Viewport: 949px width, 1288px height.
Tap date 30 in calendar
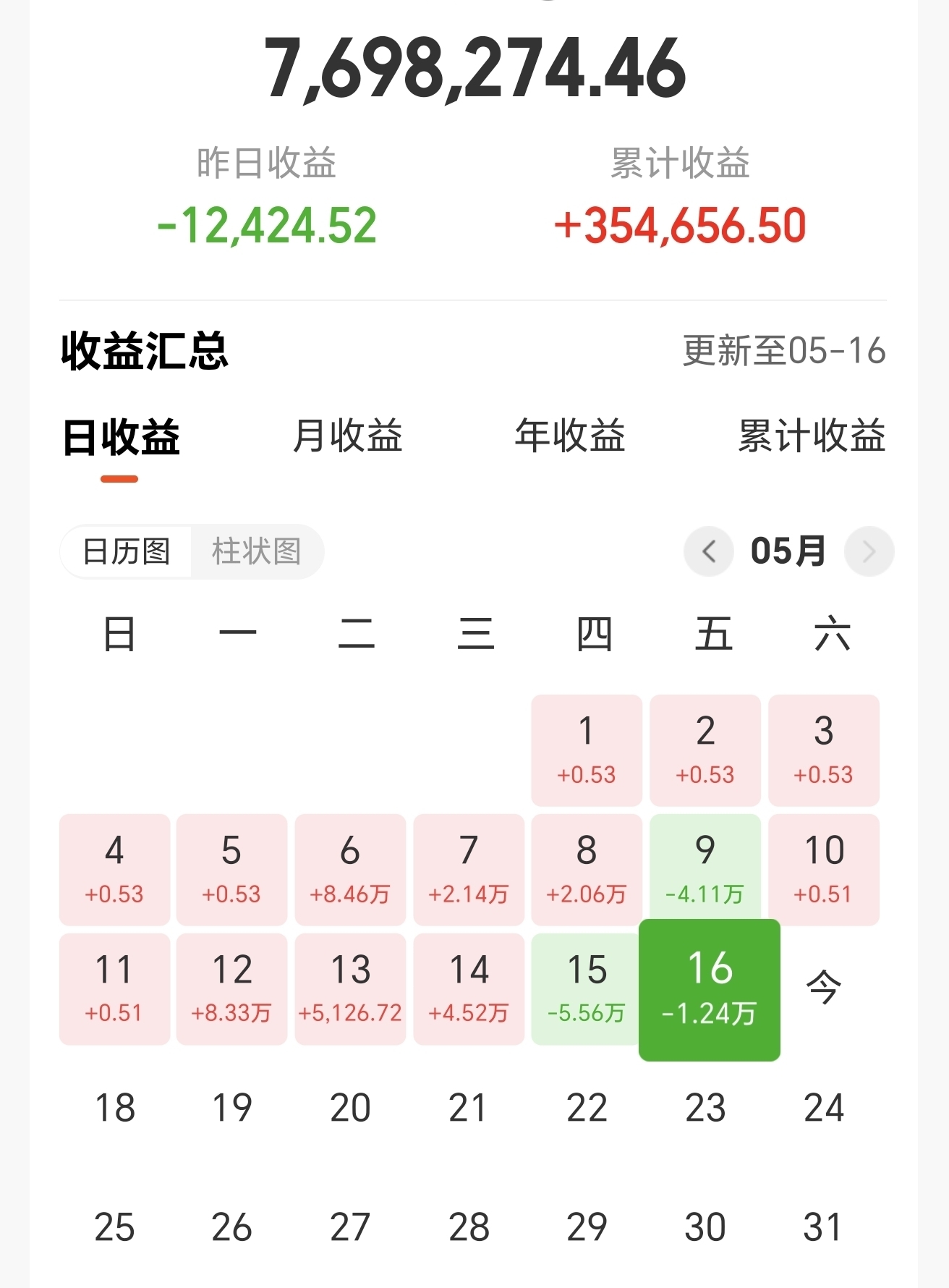coord(705,1227)
